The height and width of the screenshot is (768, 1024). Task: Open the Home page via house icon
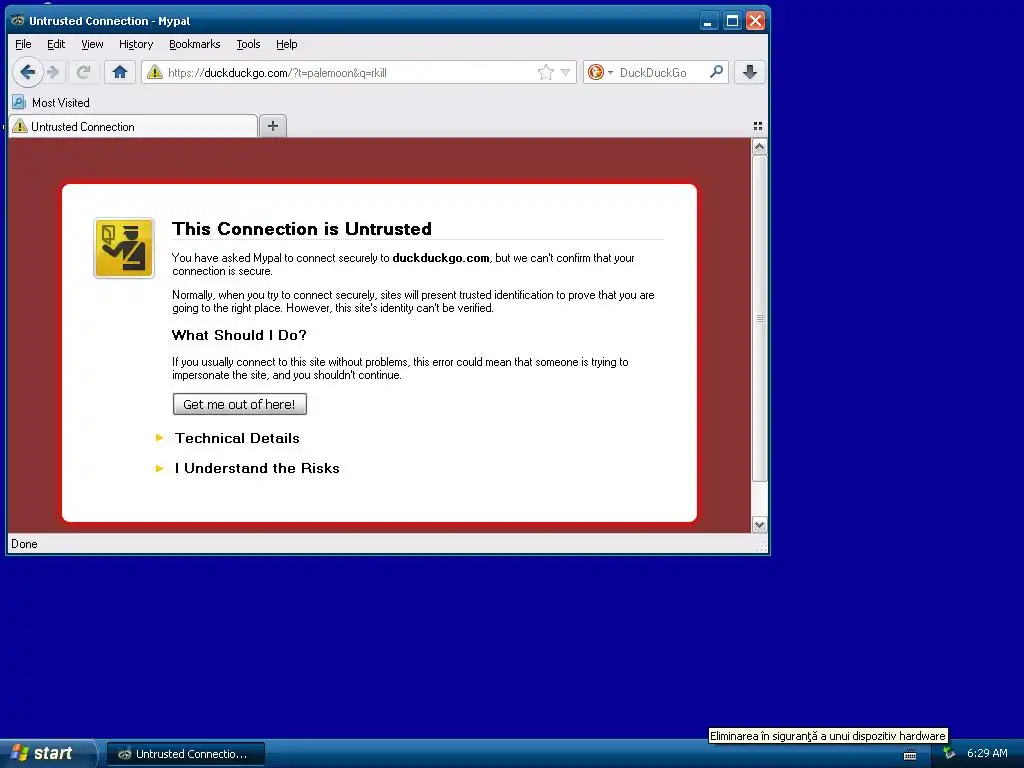click(x=120, y=72)
